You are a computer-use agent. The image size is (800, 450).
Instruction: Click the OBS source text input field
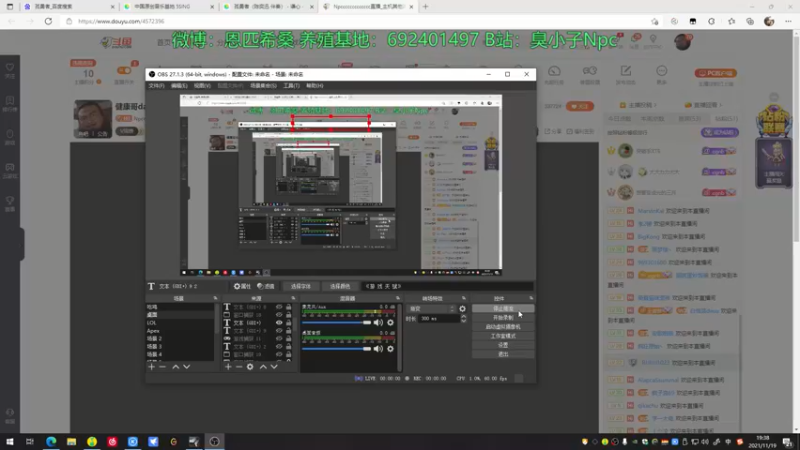(x=447, y=286)
